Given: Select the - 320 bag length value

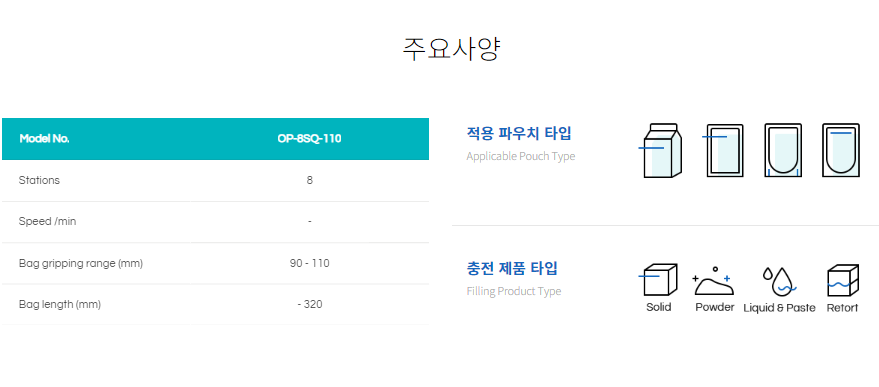Looking at the screenshot, I should point(309,305).
